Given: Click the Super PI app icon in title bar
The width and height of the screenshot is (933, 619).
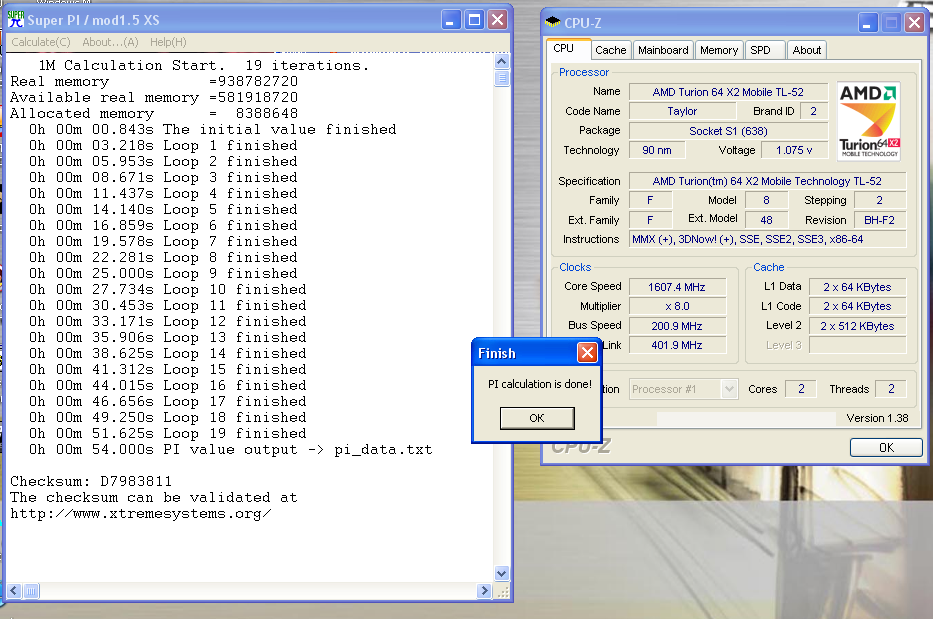Looking at the screenshot, I should 16,20.
